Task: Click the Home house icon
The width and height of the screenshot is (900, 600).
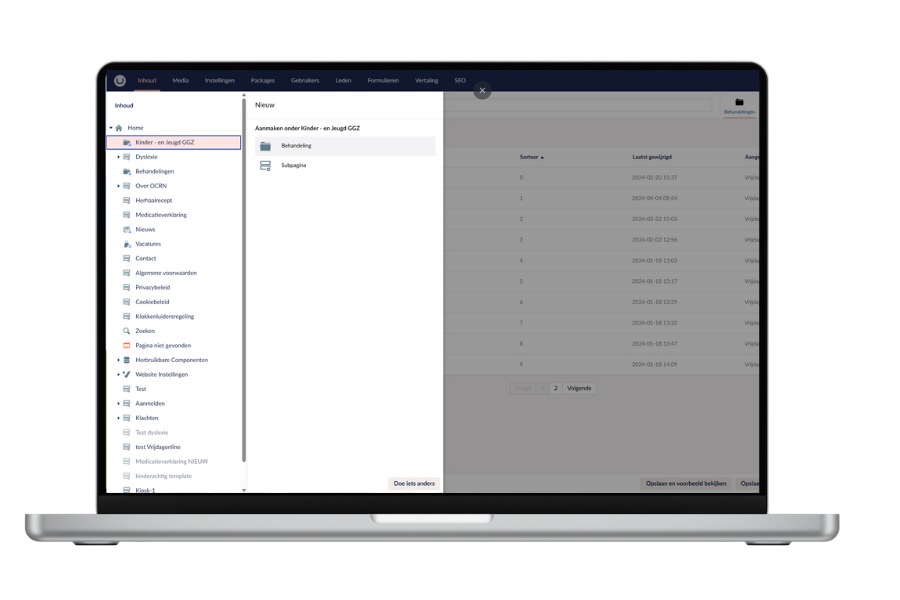Action: click(121, 128)
